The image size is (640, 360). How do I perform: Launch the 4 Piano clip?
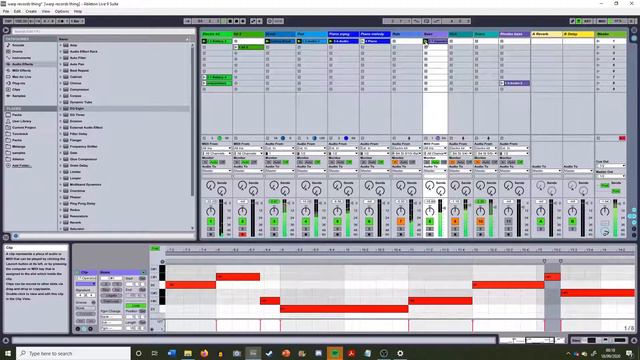(362, 41)
